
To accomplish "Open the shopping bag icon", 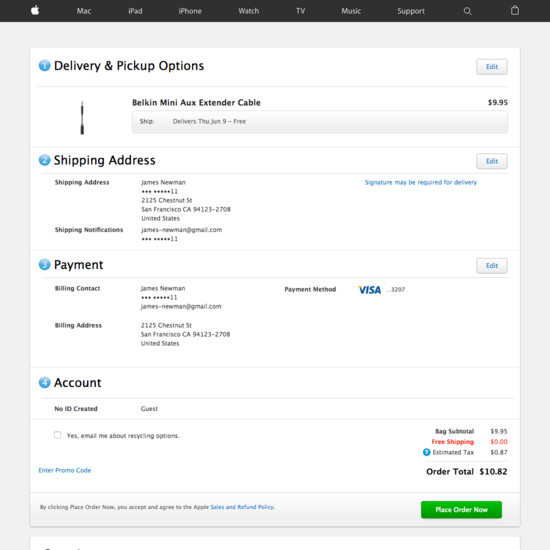I will 515,10.
